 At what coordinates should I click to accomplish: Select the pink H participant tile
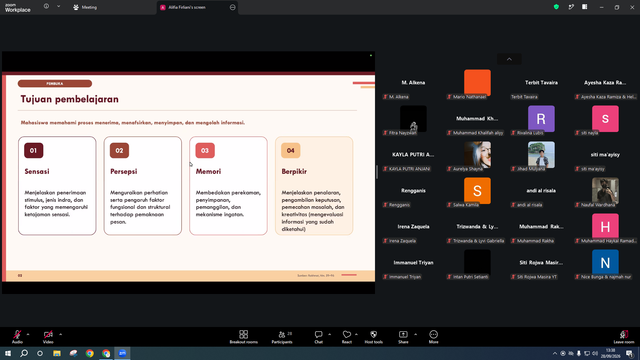605,227
